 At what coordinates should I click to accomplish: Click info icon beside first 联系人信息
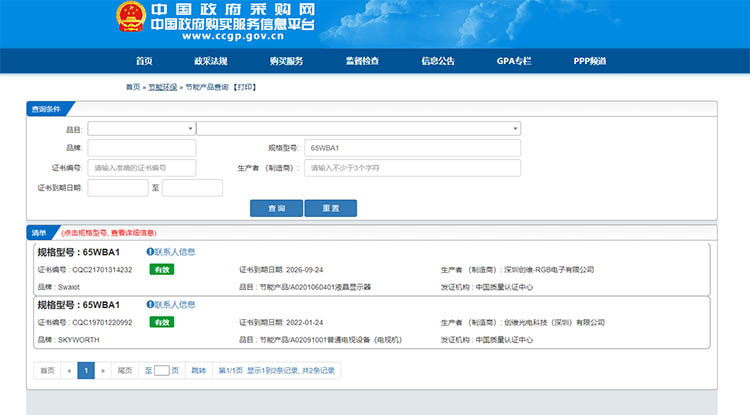[150, 252]
